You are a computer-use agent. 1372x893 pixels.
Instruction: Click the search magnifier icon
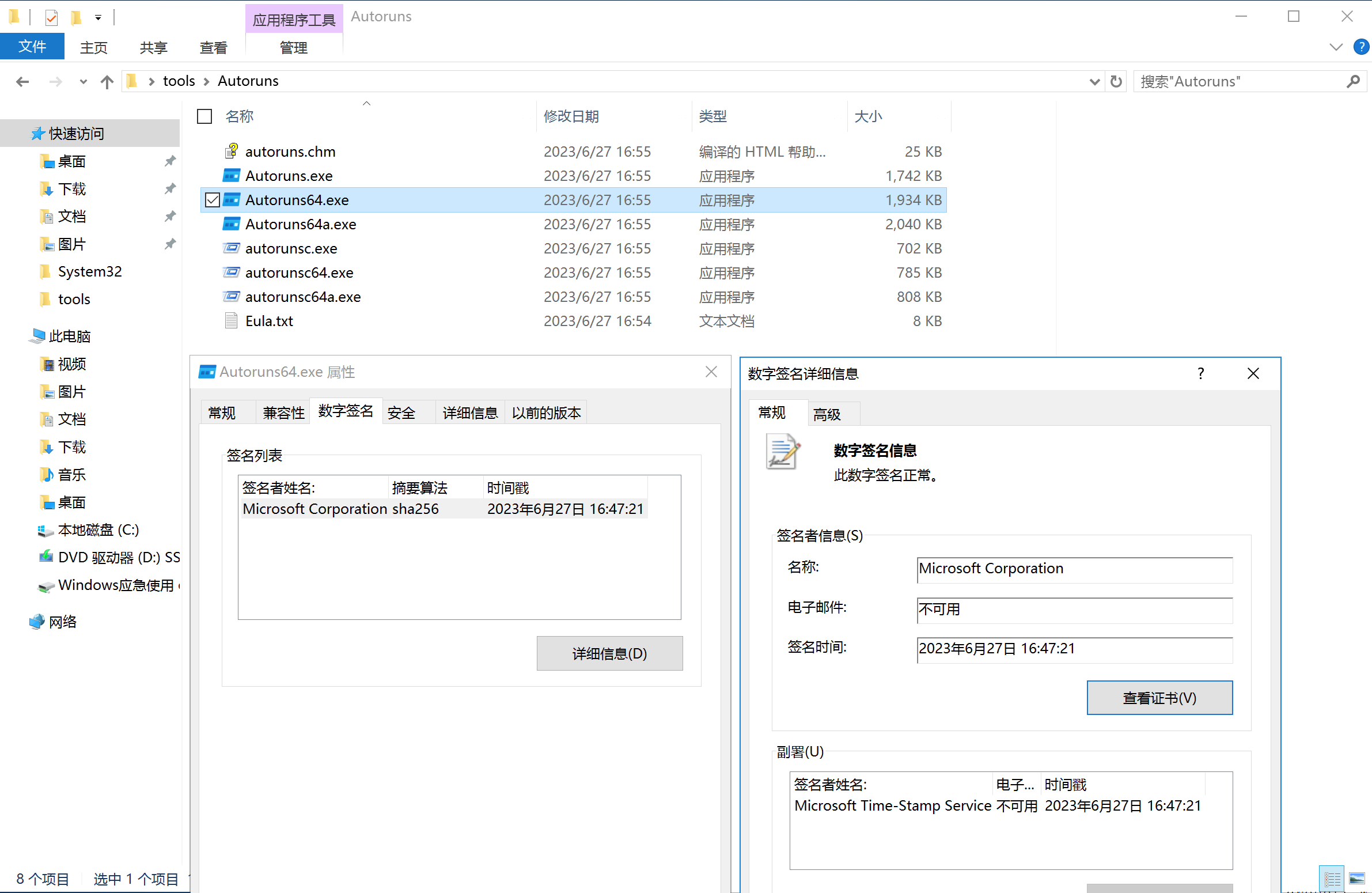[x=1353, y=81]
